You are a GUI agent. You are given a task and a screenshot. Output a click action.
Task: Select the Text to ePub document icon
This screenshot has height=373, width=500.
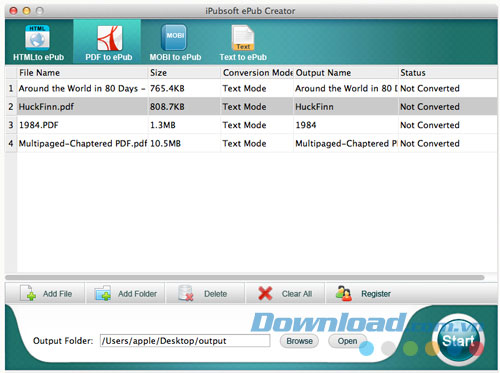243,38
